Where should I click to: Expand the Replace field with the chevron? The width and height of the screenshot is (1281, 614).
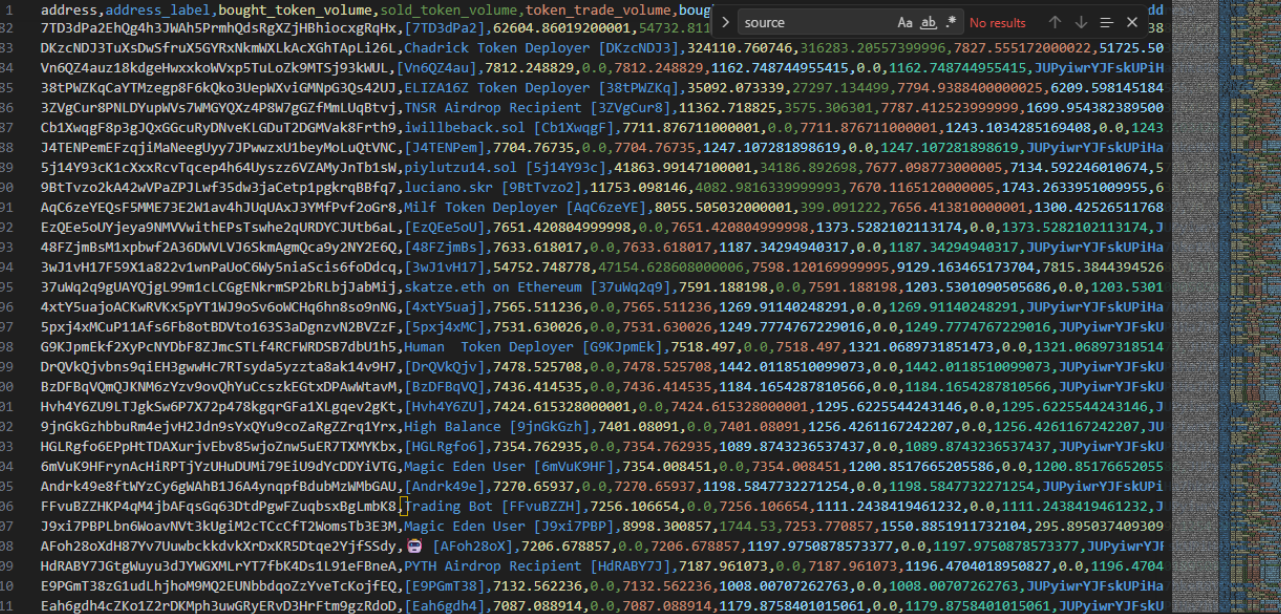pyautogui.click(x=726, y=22)
